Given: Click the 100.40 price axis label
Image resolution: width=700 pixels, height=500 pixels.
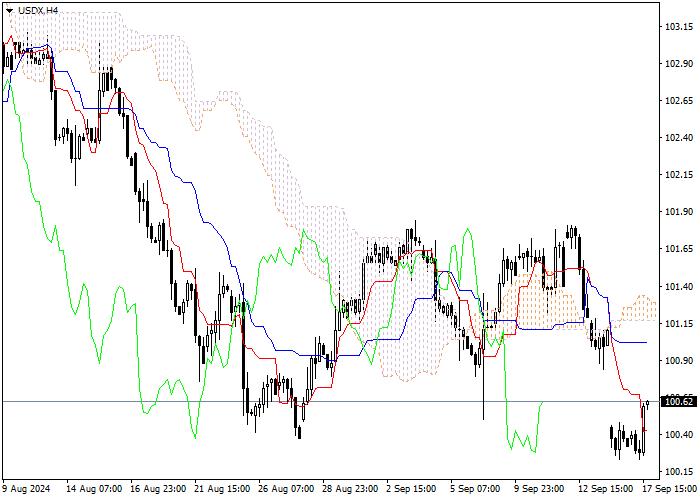Looking at the screenshot, I should pyautogui.click(x=679, y=434).
